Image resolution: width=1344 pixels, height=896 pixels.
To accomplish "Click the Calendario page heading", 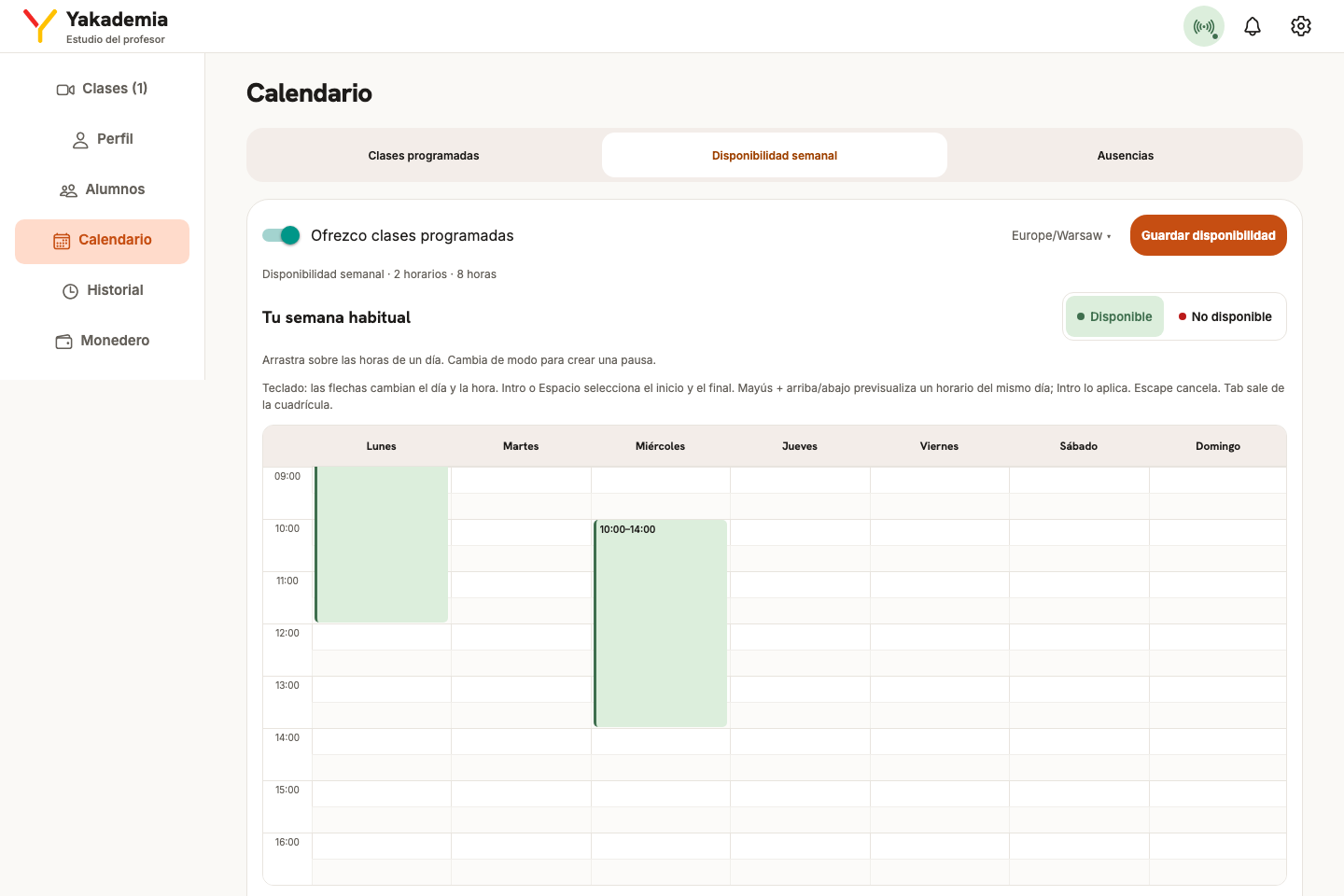I will tap(309, 92).
